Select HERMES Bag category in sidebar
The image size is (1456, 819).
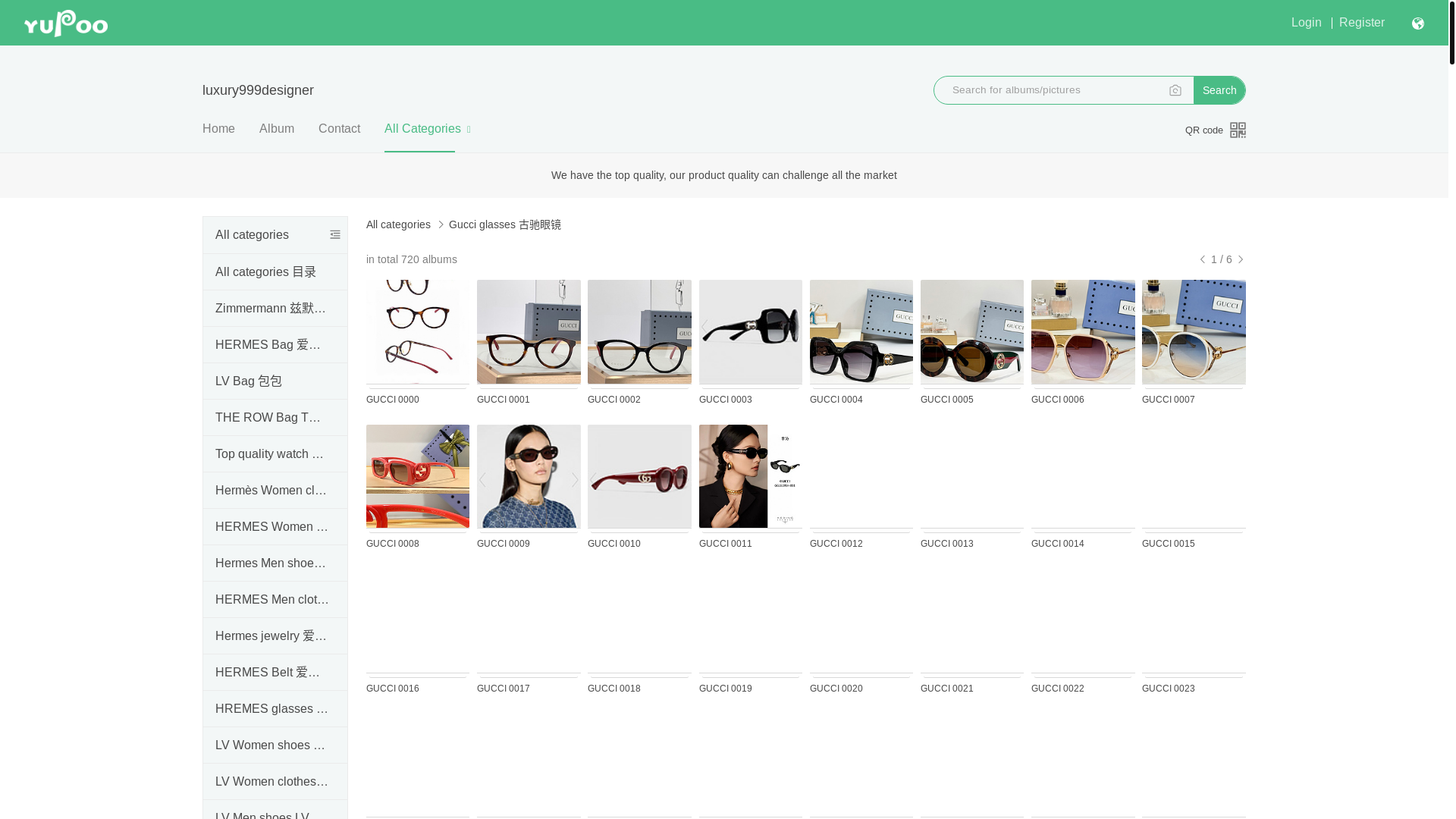(275, 345)
